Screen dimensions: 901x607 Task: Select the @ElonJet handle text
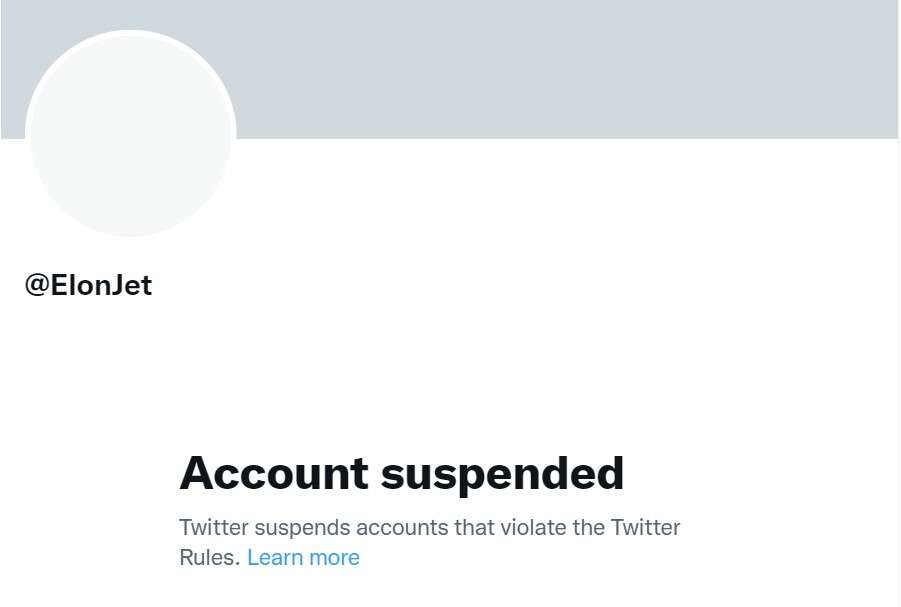coord(88,285)
